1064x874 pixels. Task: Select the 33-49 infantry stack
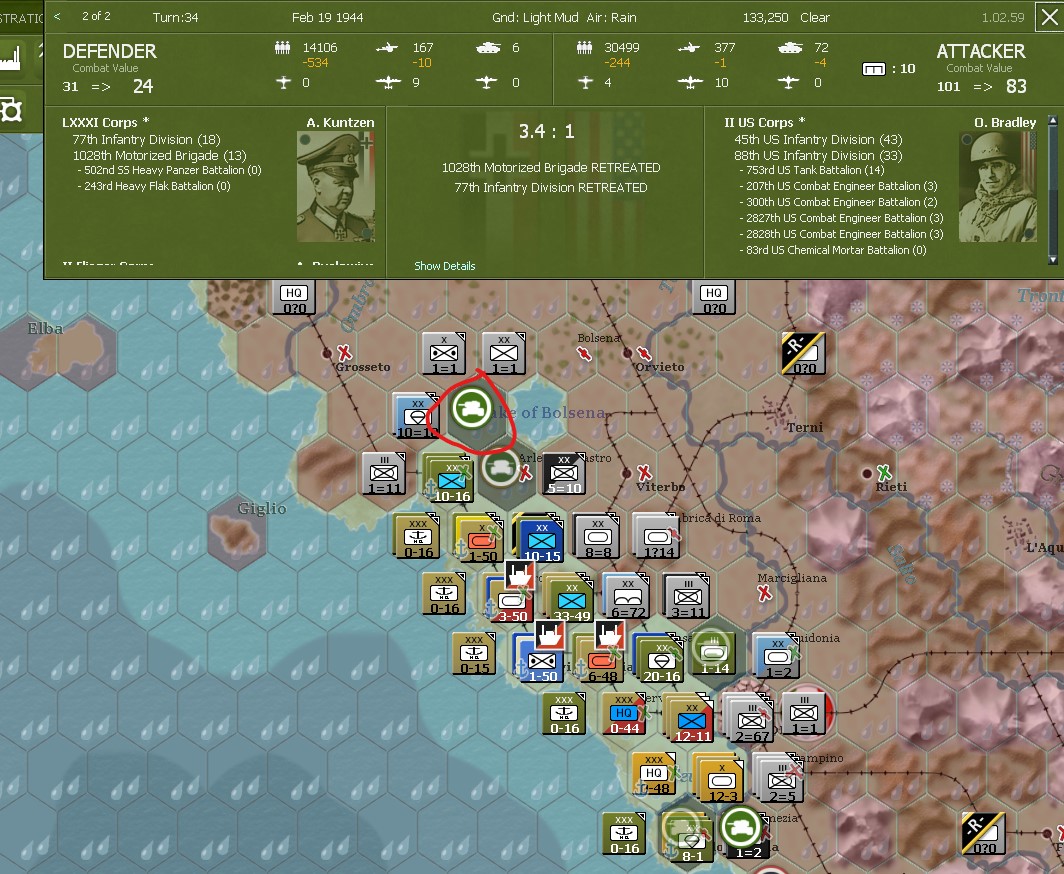point(569,598)
